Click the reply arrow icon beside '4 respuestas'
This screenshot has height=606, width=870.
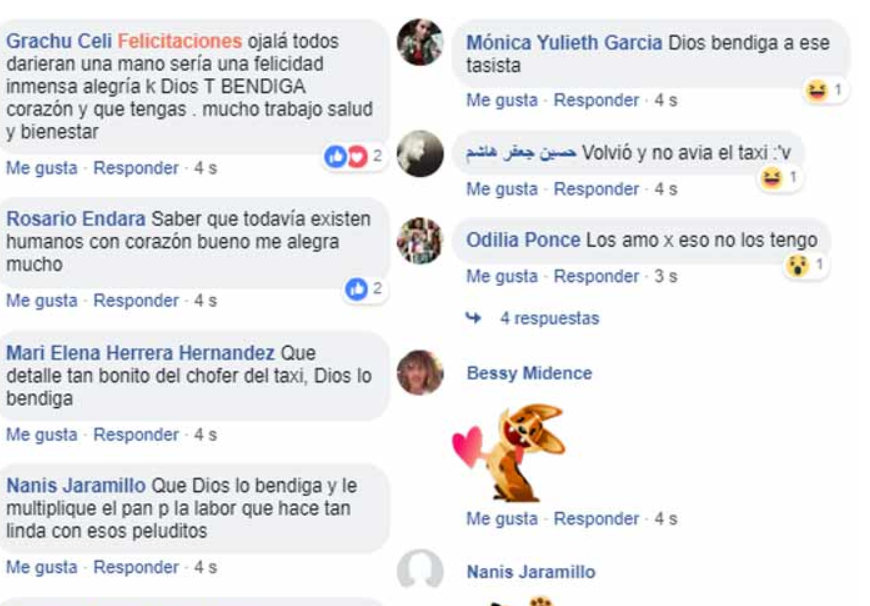(x=473, y=318)
